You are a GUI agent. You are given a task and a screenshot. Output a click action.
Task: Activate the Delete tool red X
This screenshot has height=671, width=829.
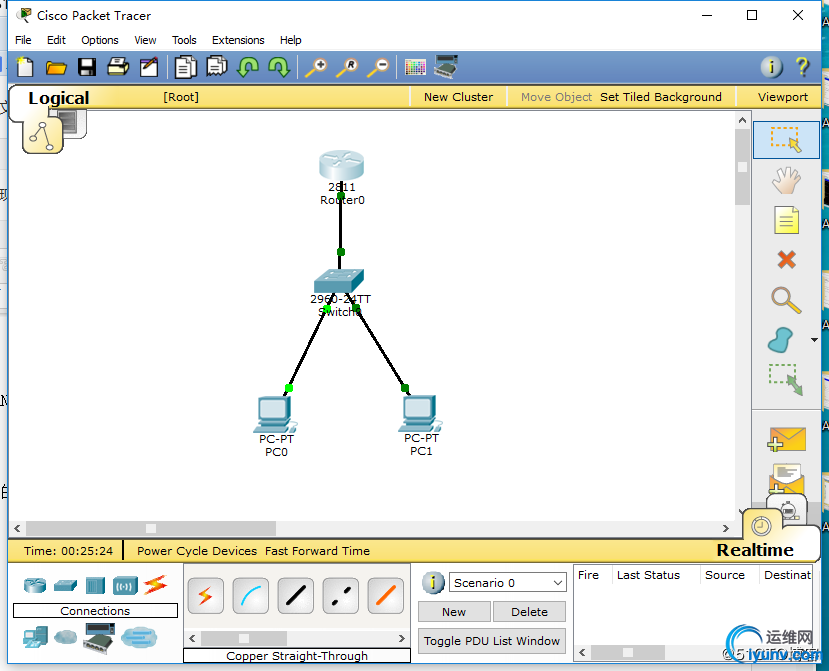pyautogui.click(x=786, y=260)
